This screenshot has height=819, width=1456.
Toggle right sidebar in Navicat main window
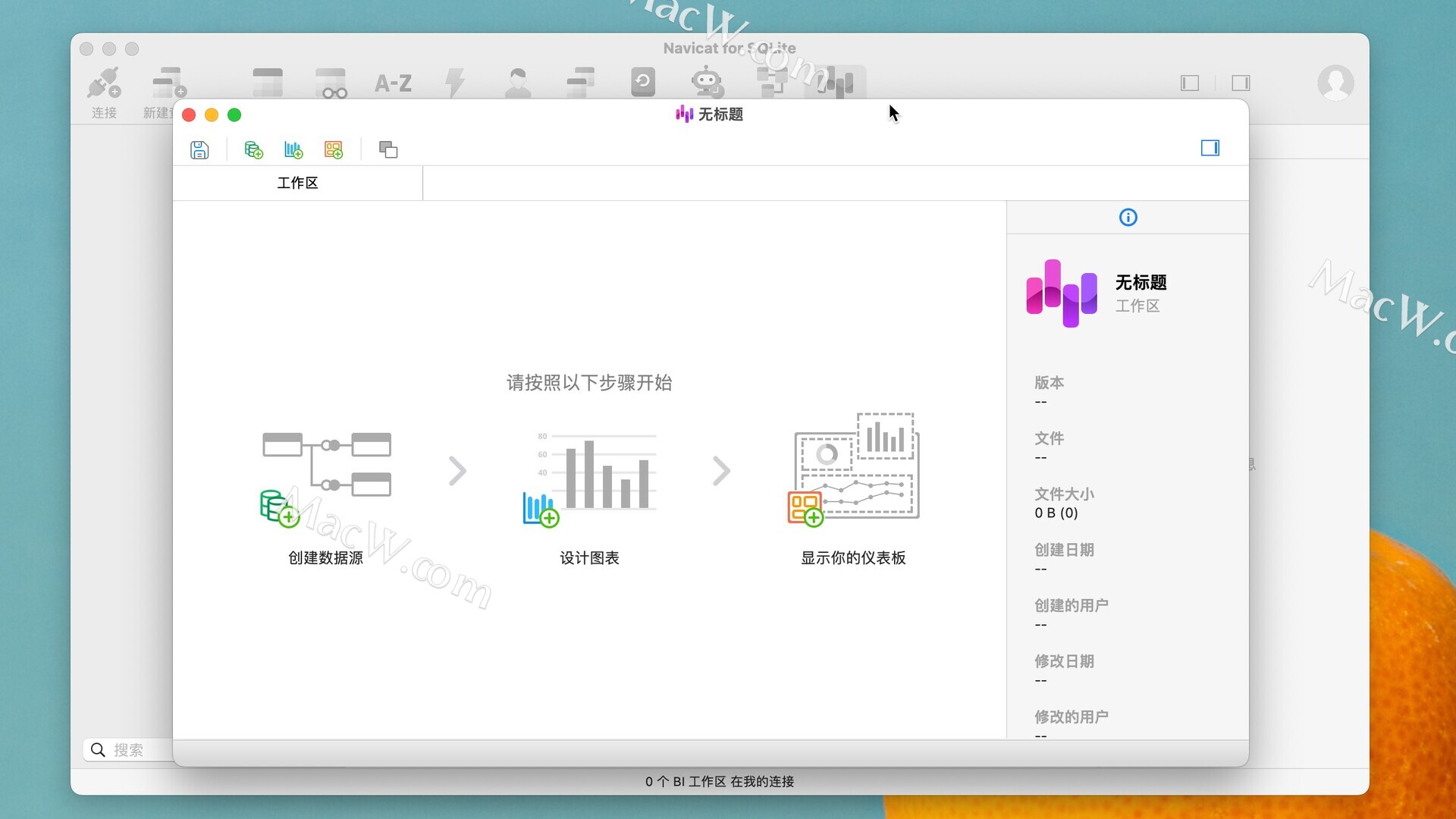click(x=1241, y=83)
